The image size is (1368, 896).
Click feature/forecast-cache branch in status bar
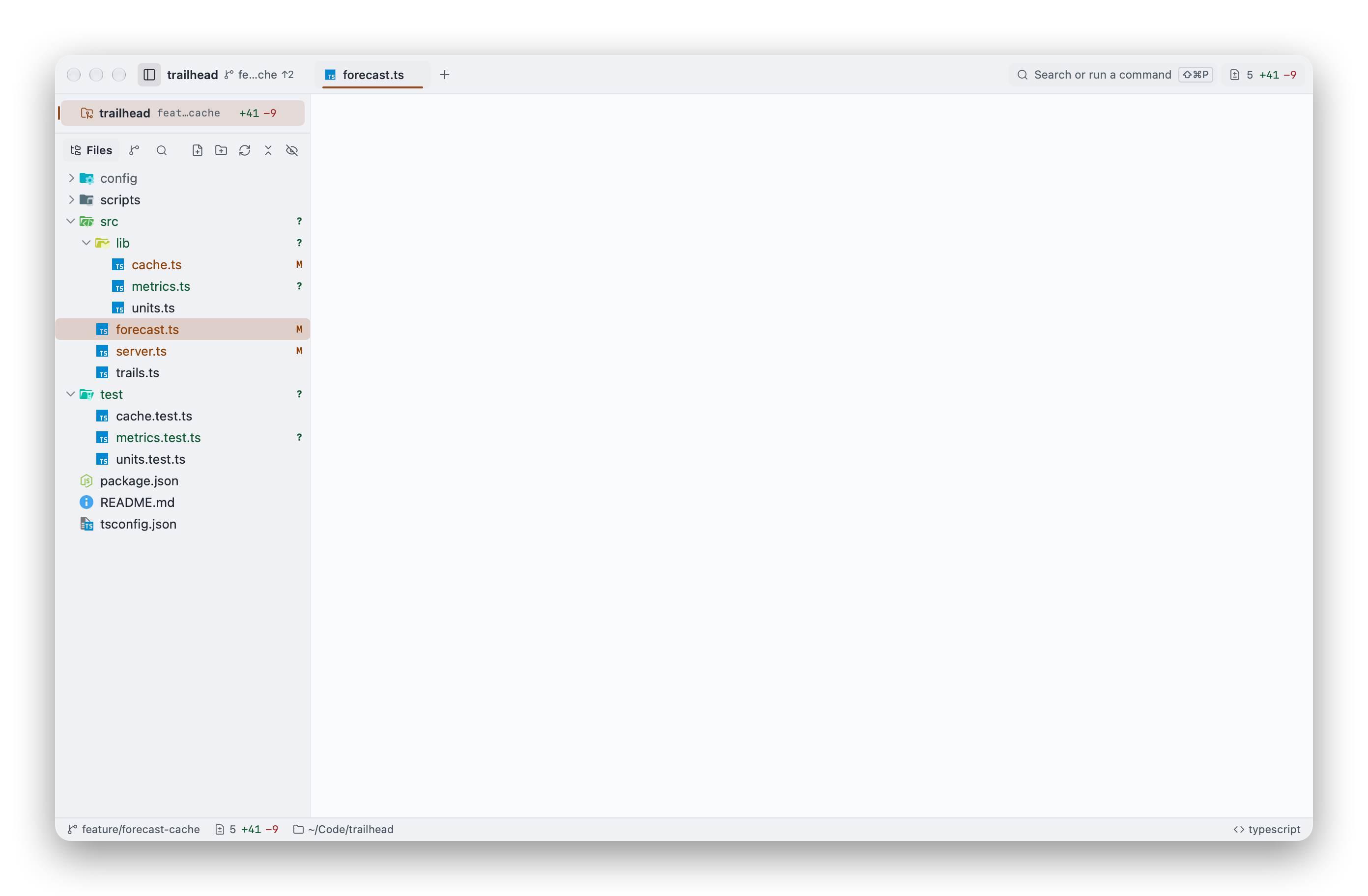pyautogui.click(x=133, y=829)
